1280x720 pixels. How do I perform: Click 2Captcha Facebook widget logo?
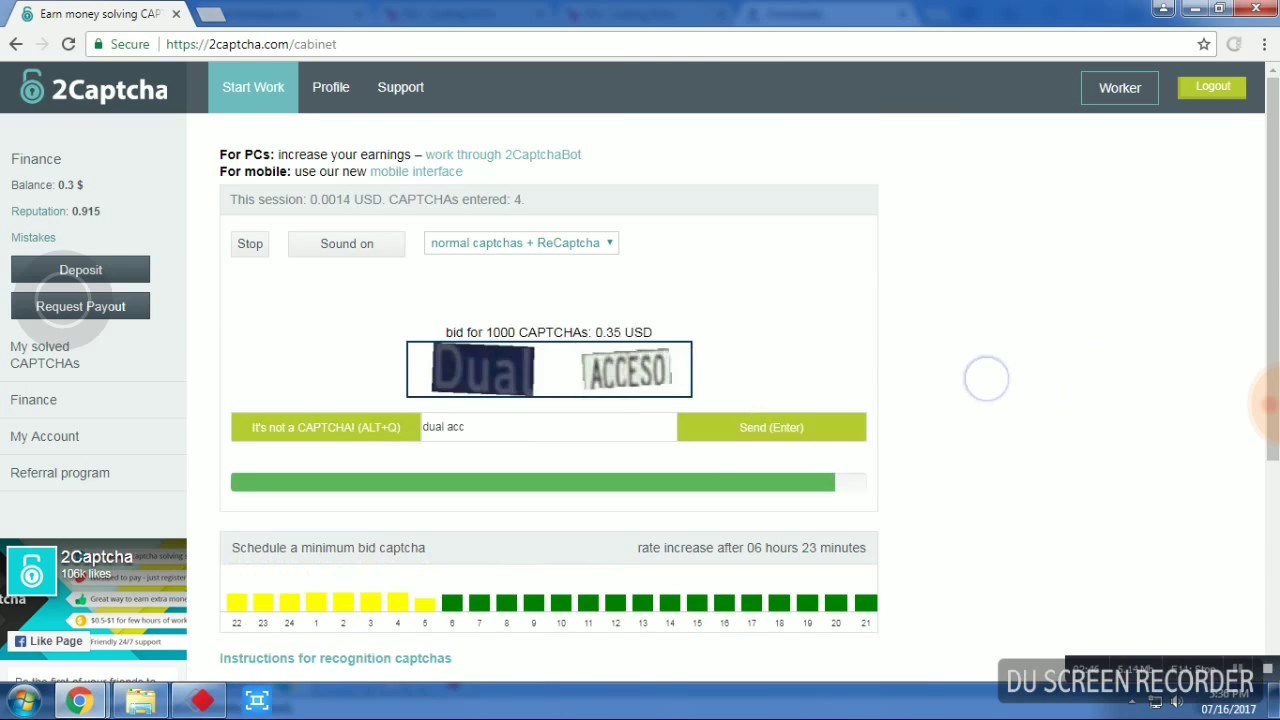point(31,571)
